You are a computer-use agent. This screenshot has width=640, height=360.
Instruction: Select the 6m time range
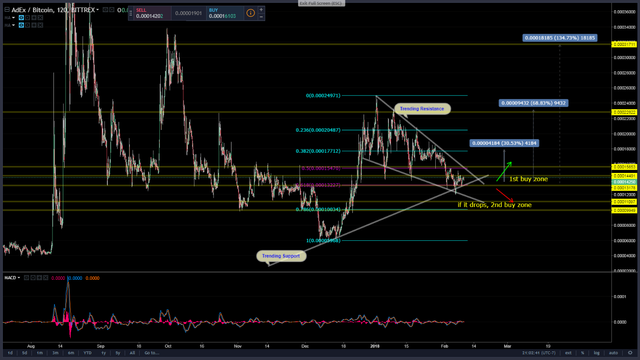pyautogui.click(x=71, y=353)
